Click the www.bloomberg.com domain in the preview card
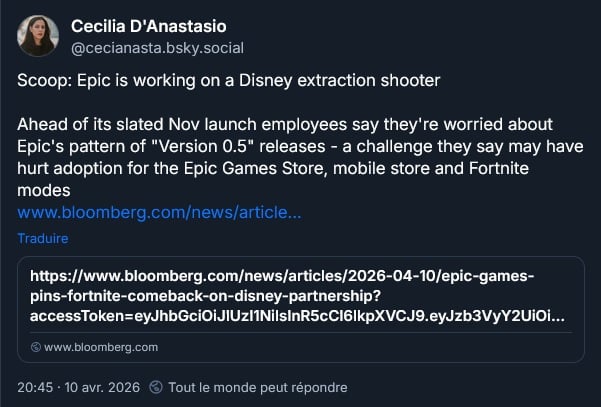 click(101, 347)
